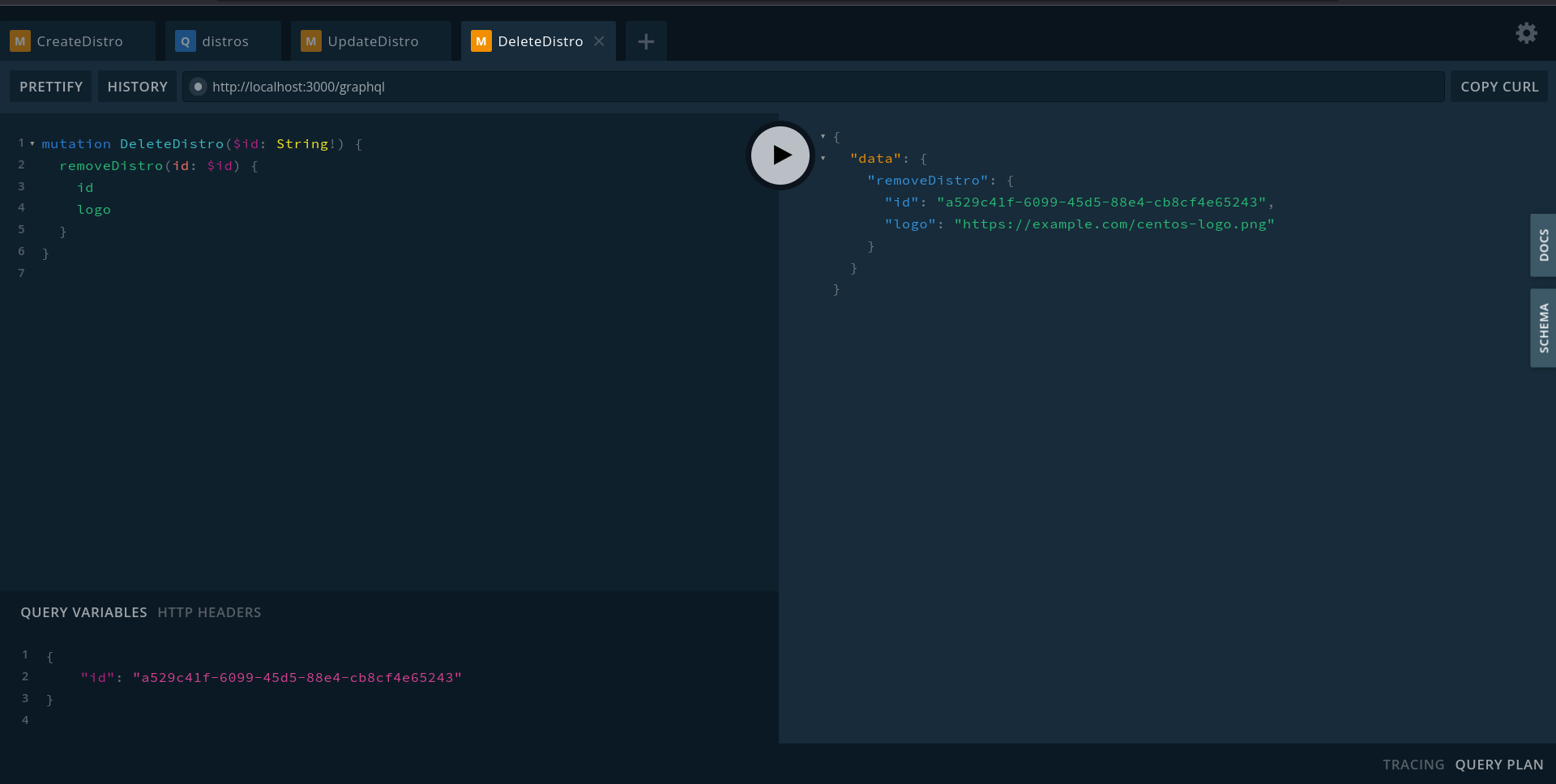Open the QUERY PLAN panel
This screenshot has height=784, width=1556.
pos(1498,765)
